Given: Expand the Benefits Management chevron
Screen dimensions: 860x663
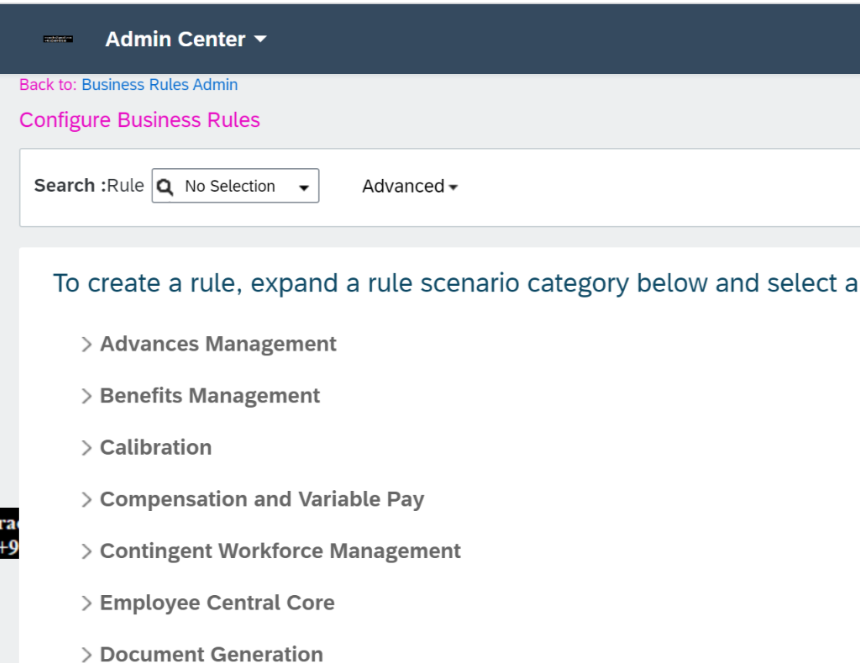Looking at the screenshot, I should click(x=86, y=396).
